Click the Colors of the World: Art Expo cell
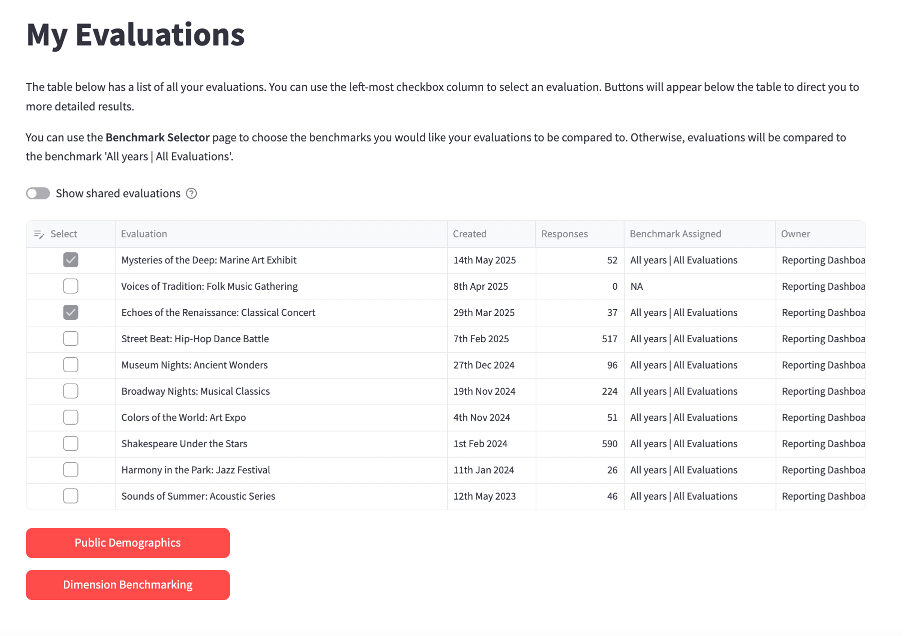The height and width of the screenshot is (636, 904). tap(184, 418)
